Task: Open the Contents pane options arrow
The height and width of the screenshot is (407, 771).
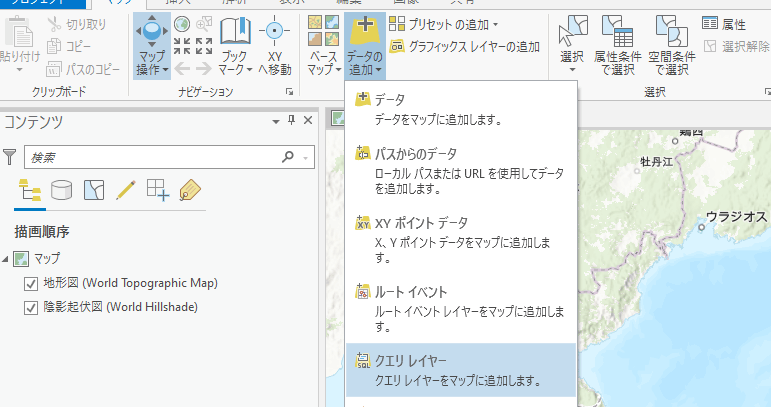Action: (x=276, y=121)
